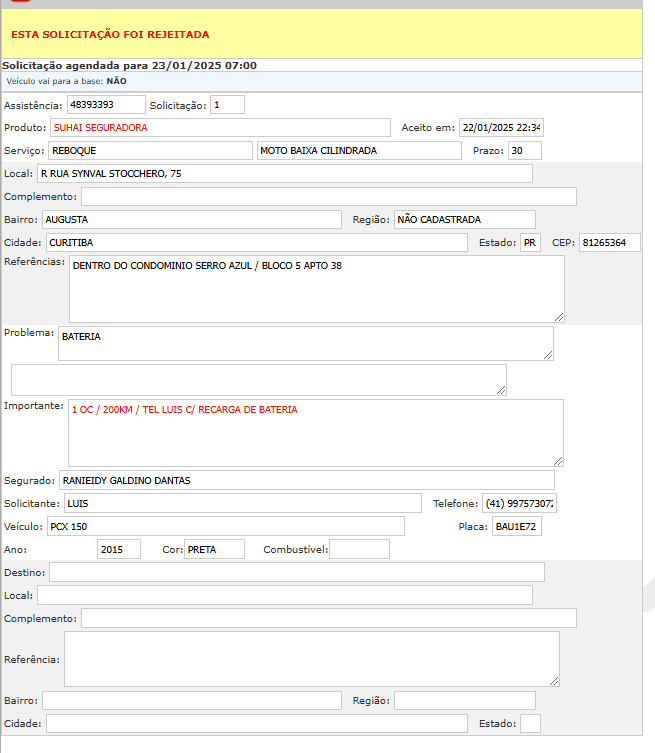Viewport: 655px width, 753px height.
Task: Click the Produto field showing SUHAI SEGURADORA
Action: pos(220,128)
